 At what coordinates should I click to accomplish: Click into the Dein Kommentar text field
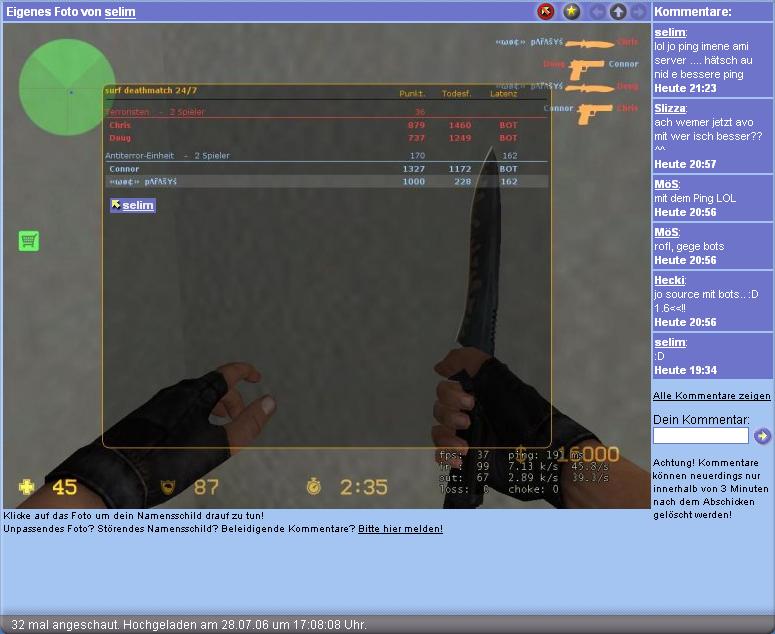tap(700, 436)
